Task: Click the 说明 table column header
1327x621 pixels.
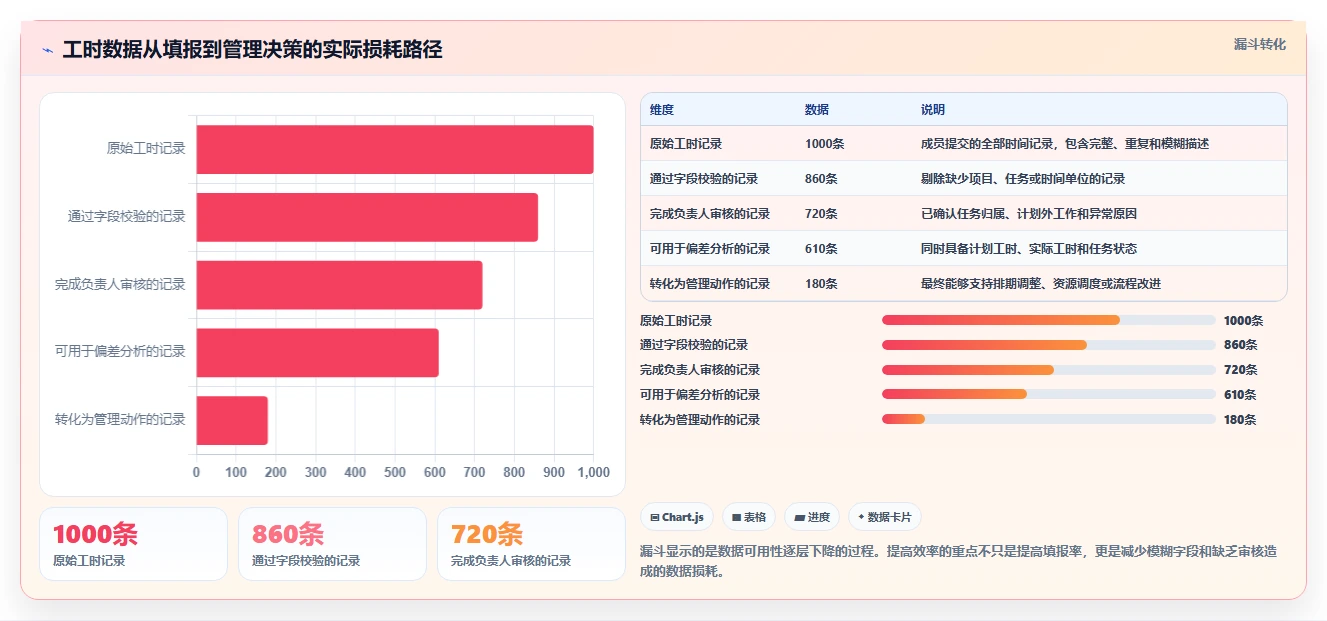Action: point(933,110)
